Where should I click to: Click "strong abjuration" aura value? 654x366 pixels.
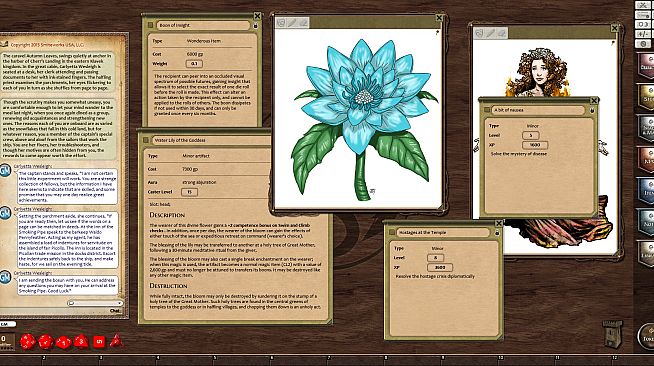[x=199, y=183]
